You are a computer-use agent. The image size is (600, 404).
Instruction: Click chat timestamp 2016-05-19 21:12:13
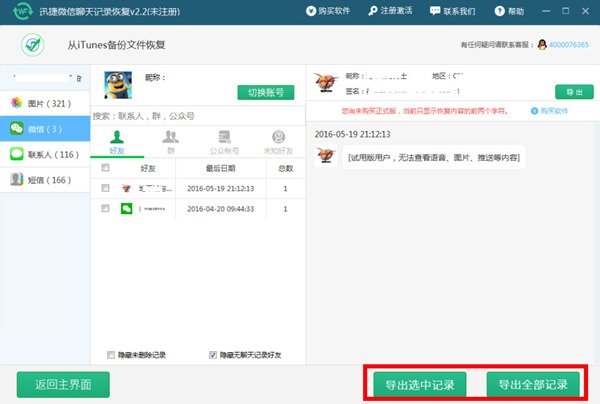coord(352,134)
